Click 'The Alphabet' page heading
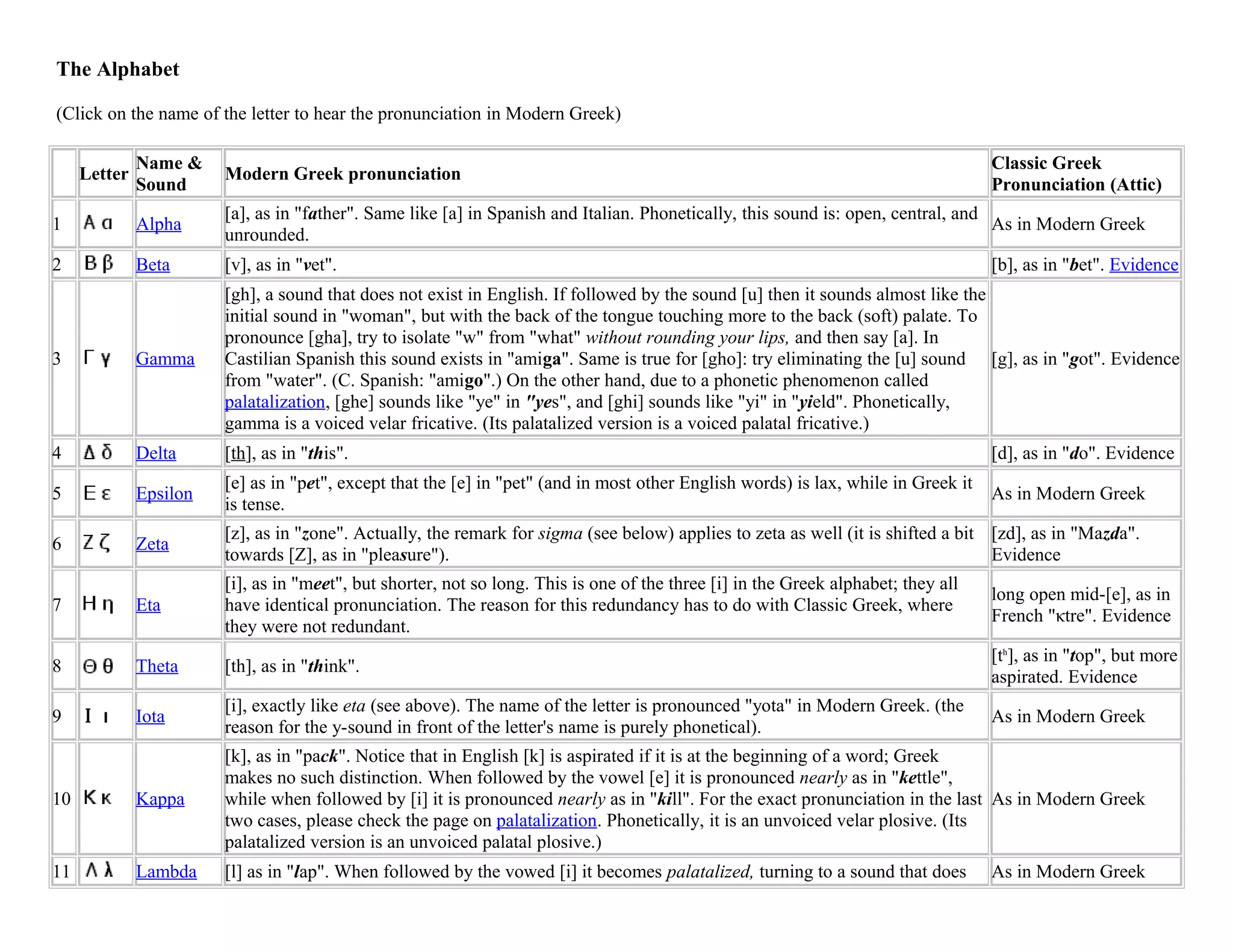Image resolution: width=1233 pixels, height=952 pixels. point(118,69)
